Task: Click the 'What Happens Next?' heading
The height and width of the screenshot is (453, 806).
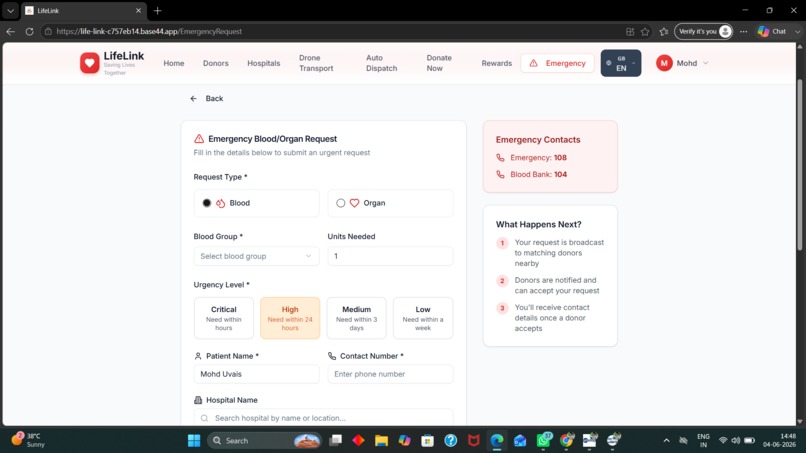Action: coord(538,224)
